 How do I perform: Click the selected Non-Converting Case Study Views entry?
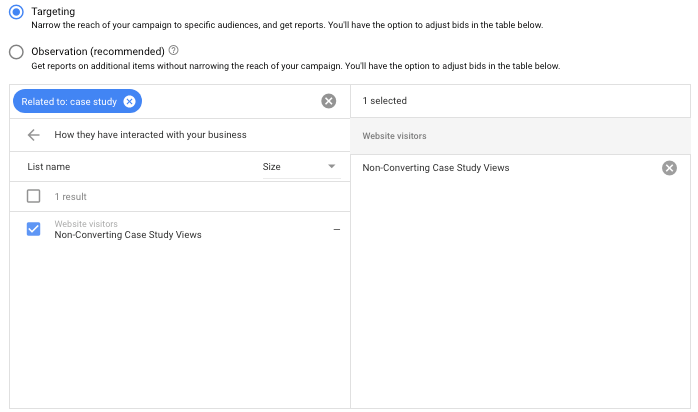click(x=436, y=168)
